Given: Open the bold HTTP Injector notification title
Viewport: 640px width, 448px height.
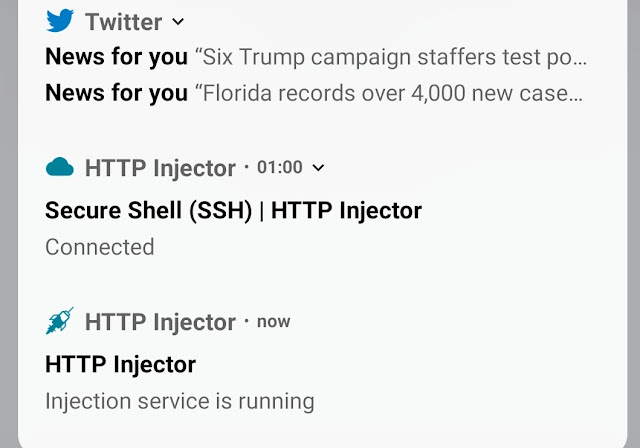Looking at the screenshot, I should pos(120,364).
